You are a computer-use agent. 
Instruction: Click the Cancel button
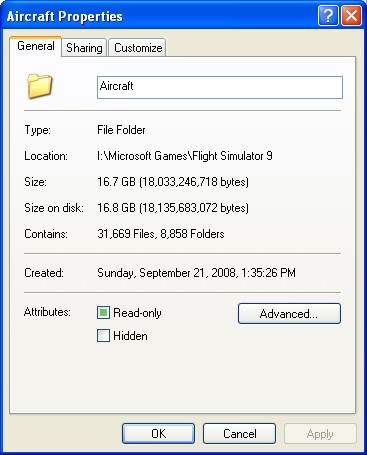click(x=239, y=433)
